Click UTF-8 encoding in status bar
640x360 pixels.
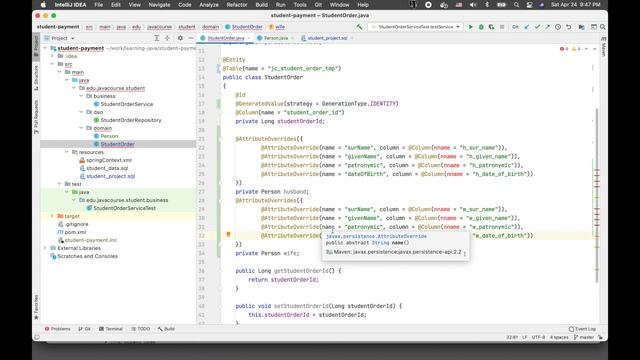(538, 338)
